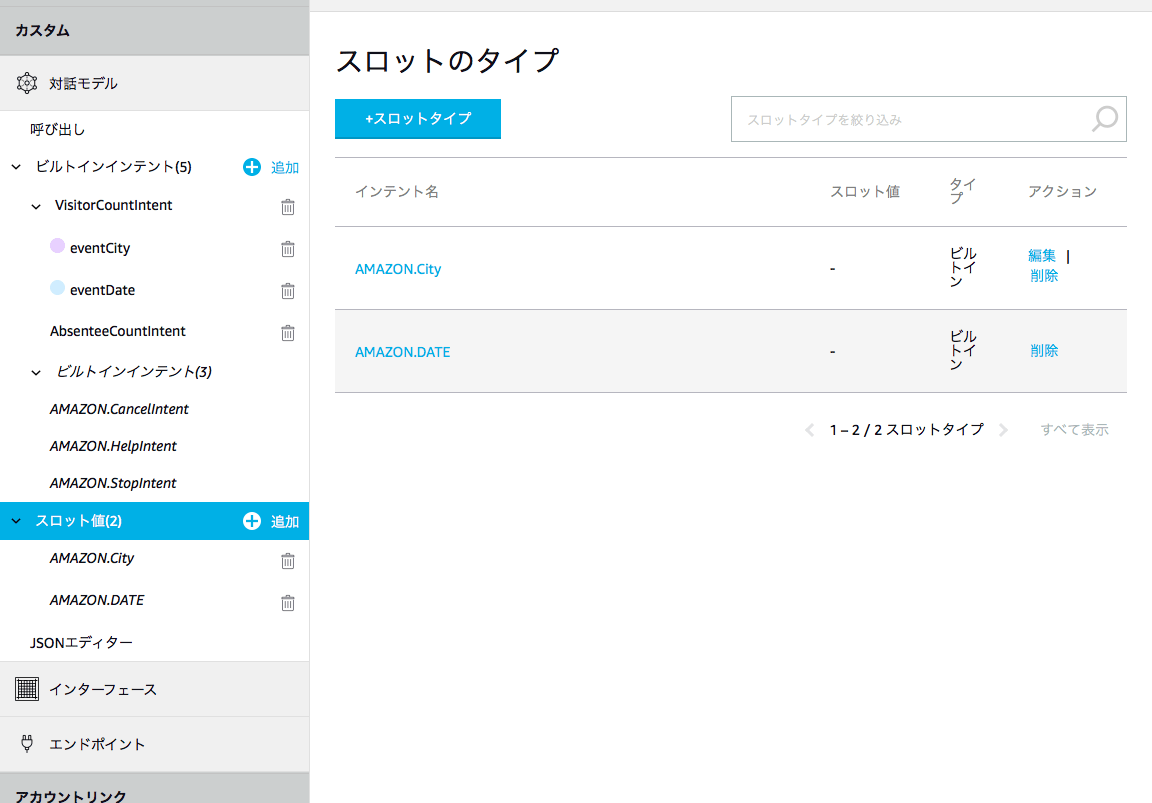Go to previous page arrow in pagination

point(810,430)
